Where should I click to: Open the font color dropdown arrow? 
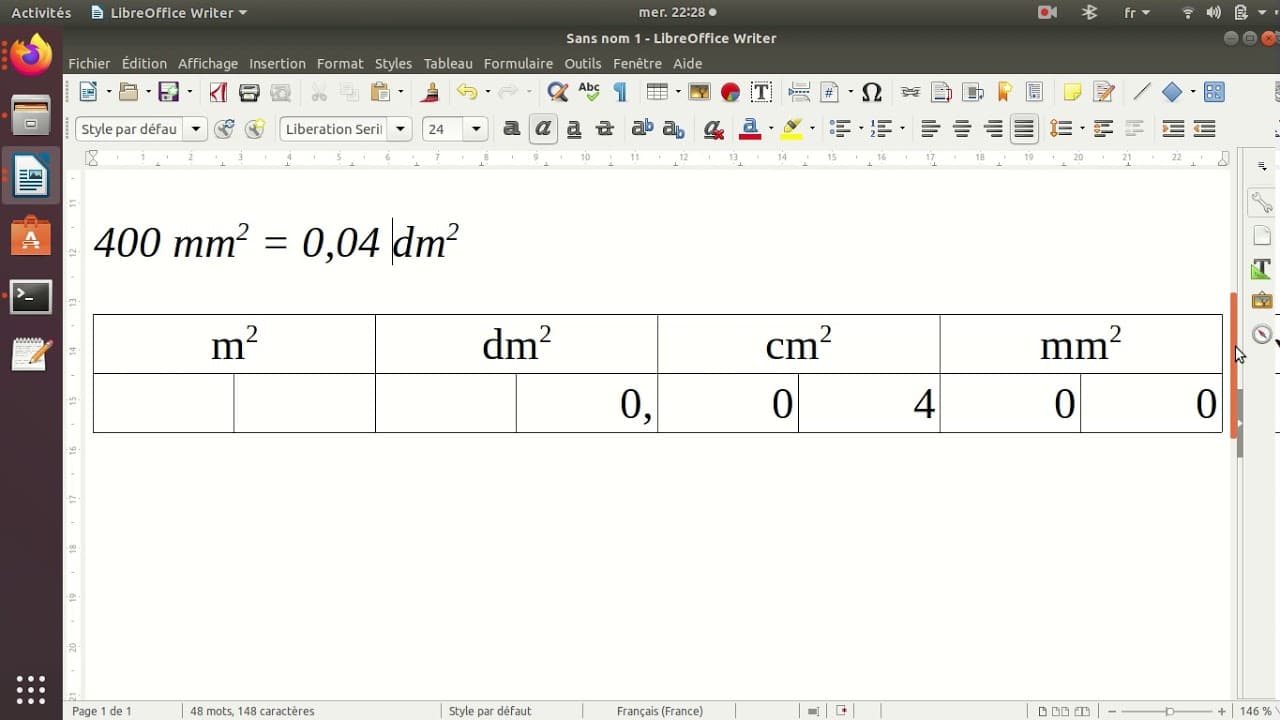pyautogui.click(x=770, y=129)
